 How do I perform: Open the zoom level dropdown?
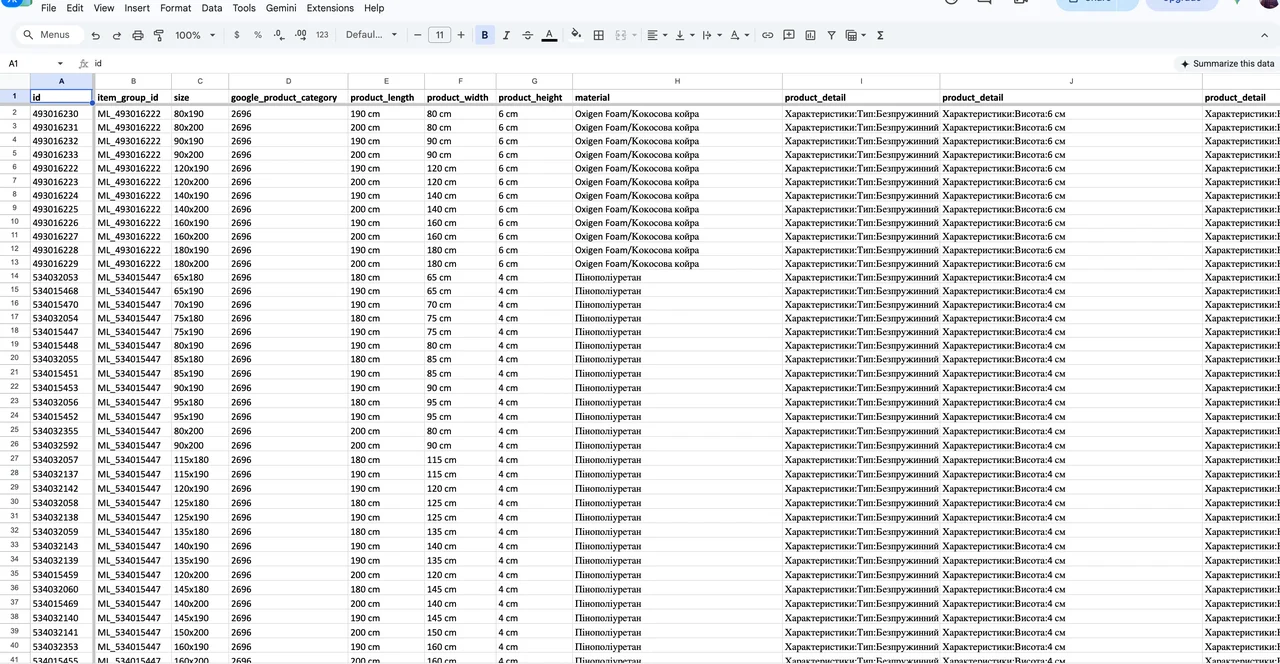[195, 35]
